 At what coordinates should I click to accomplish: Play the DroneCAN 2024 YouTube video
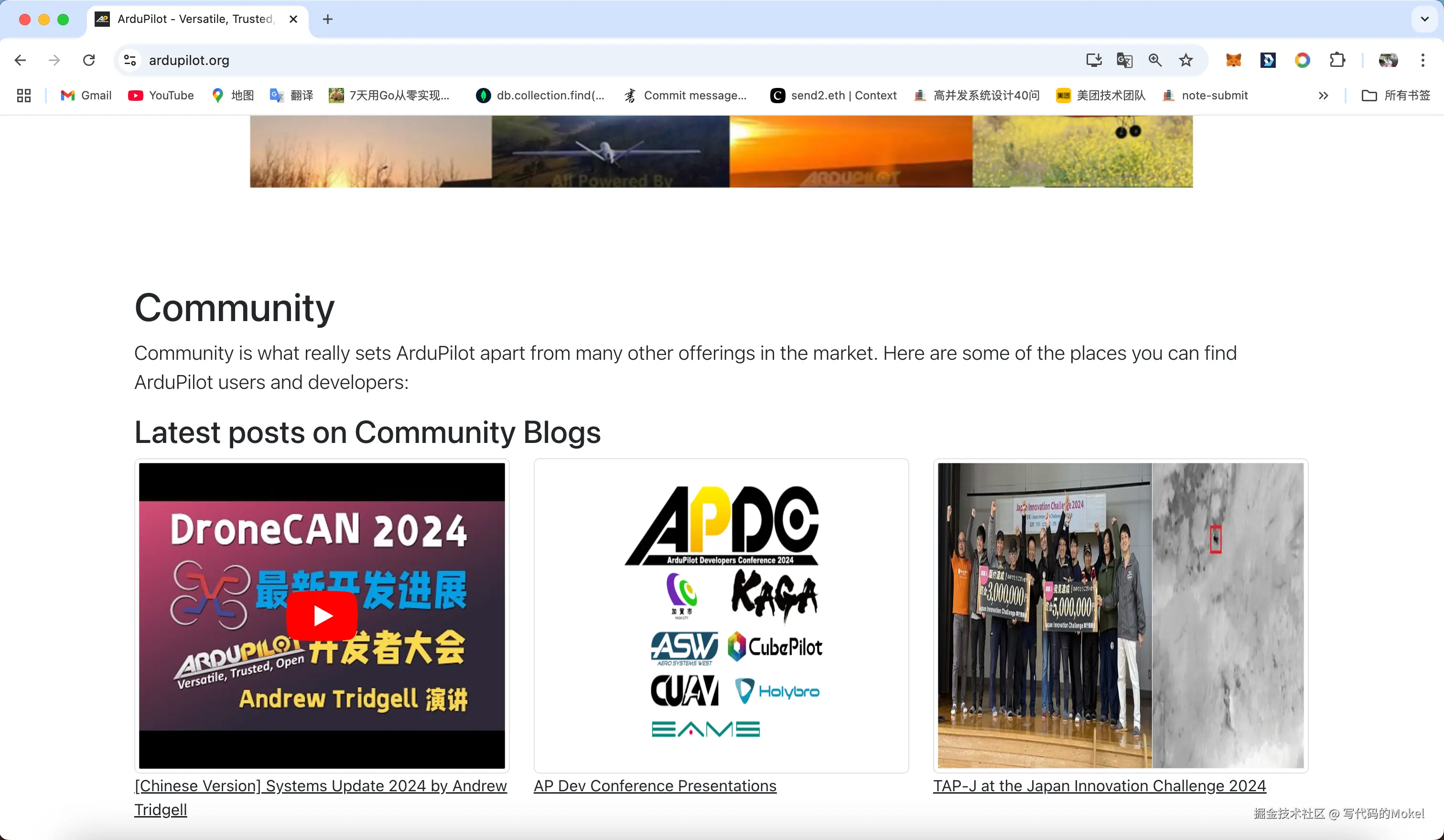pyautogui.click(x=322, y=616)
